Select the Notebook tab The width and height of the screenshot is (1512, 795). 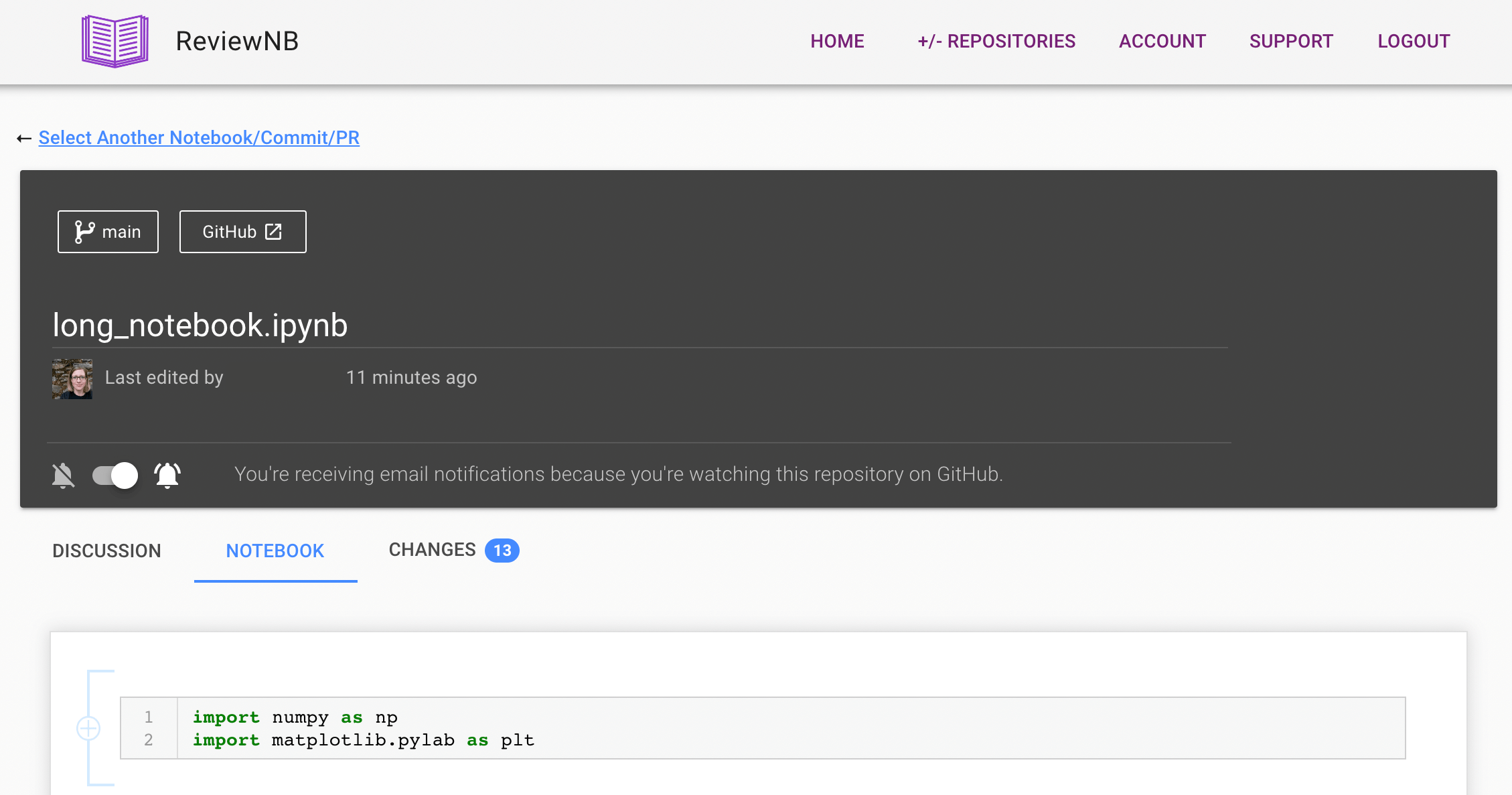pyautogui.click(x=275, y=551)
